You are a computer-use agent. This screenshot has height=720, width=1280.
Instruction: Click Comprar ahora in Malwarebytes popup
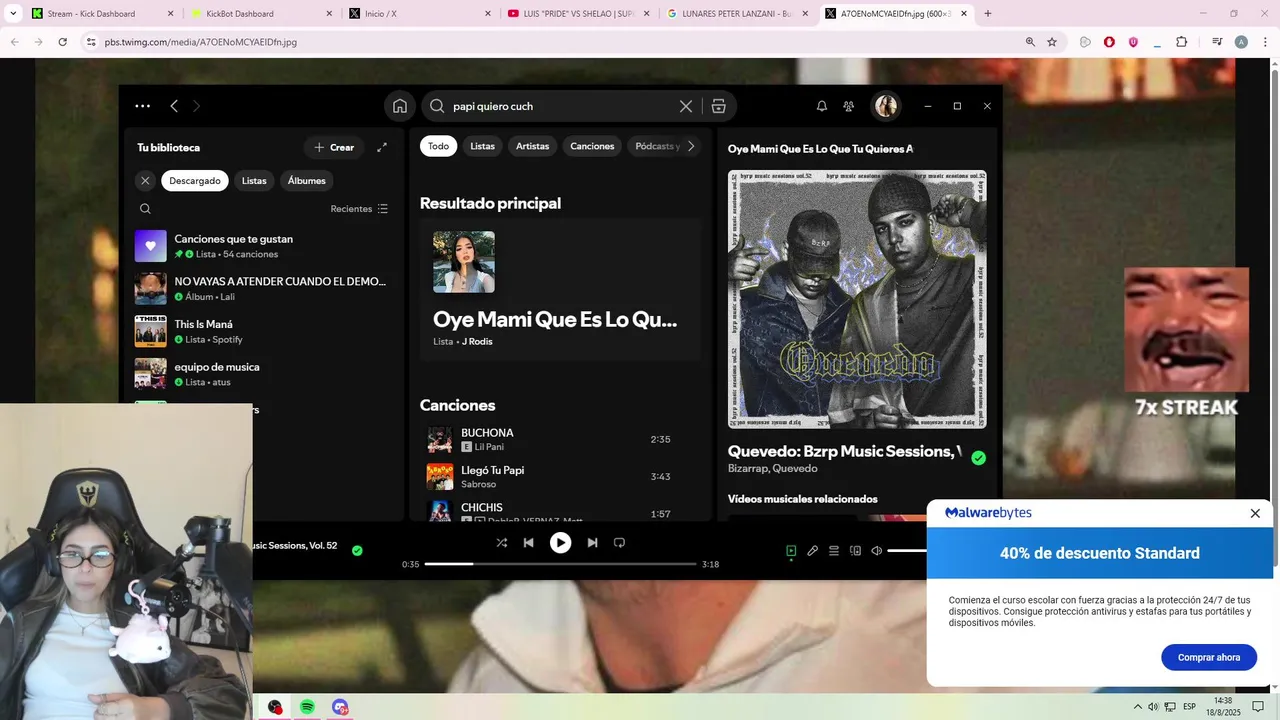[x=1209, y=657]
